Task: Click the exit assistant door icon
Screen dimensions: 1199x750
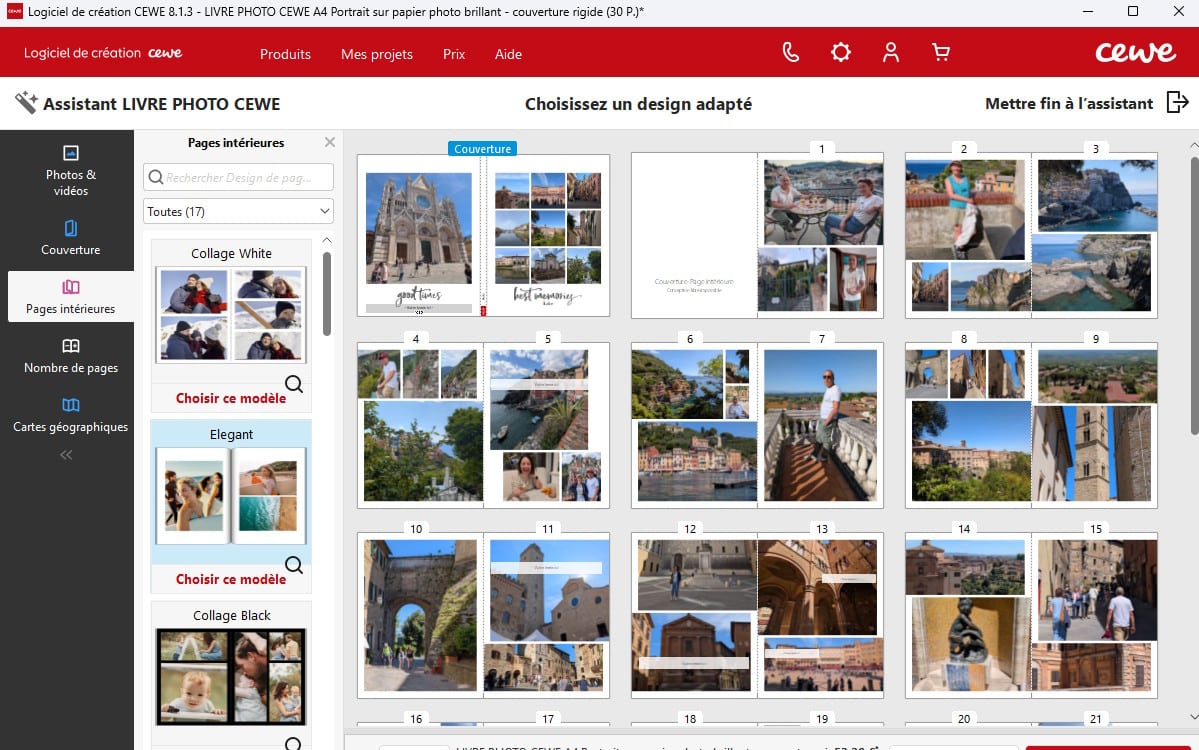Action: [1177, 102]
